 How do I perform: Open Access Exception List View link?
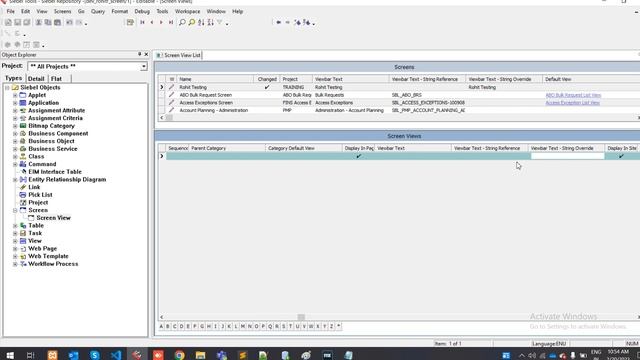point(572,103)
